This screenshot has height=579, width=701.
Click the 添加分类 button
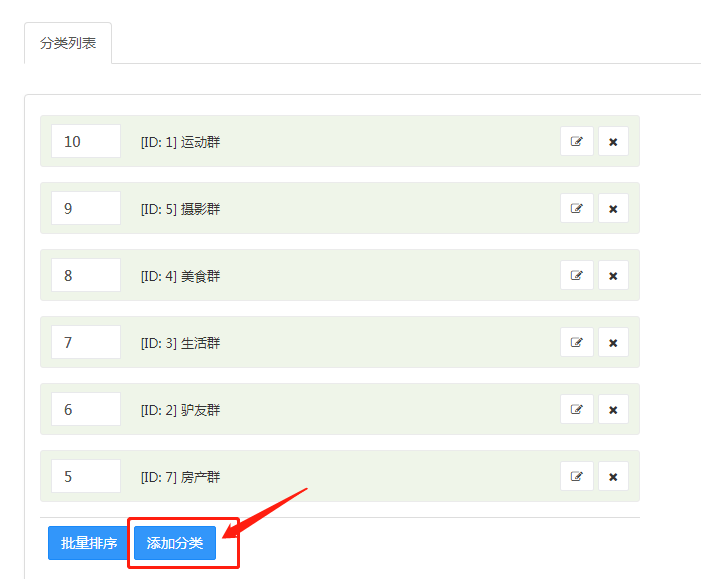[x=175, y=543]
